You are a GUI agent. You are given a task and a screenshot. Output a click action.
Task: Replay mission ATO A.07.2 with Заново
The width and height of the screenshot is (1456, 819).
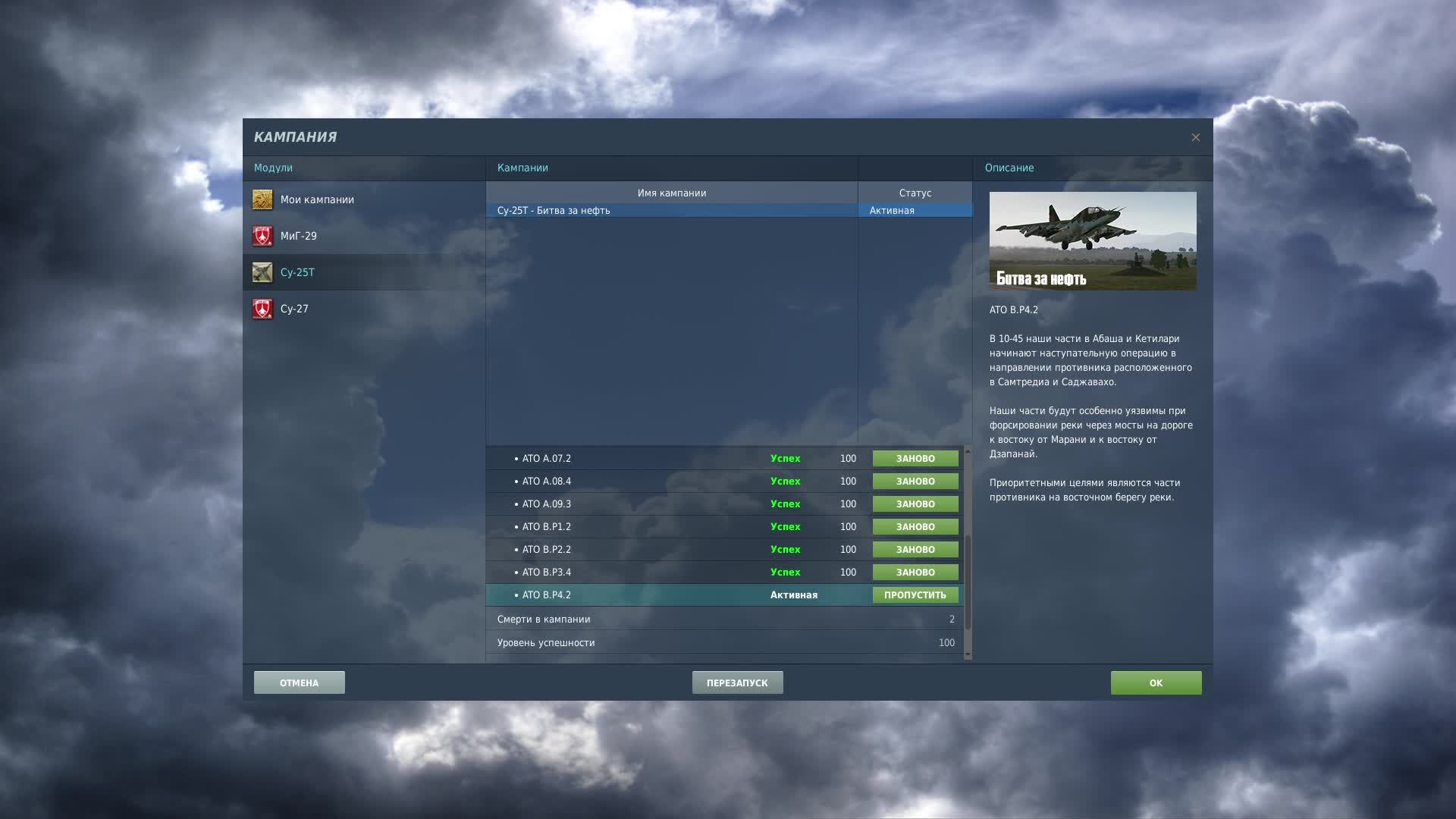[915, 459]
